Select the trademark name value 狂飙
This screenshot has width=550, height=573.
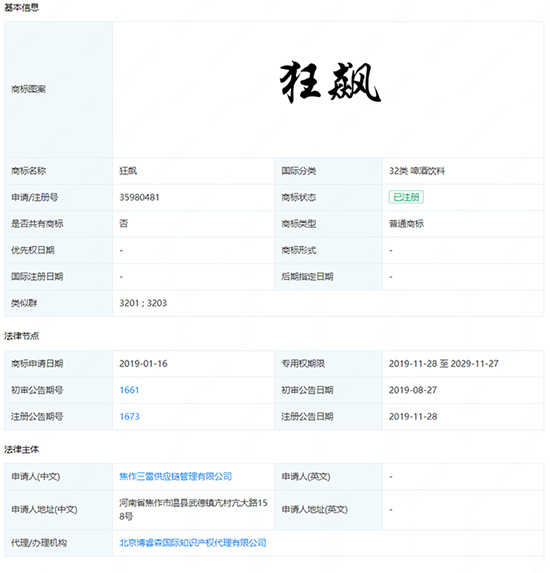(128, 171)
